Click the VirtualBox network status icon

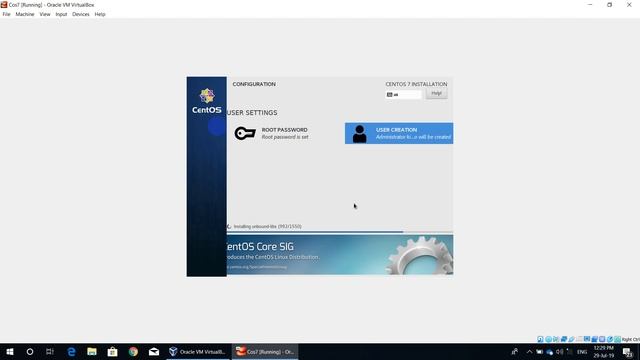pos(564,339)
